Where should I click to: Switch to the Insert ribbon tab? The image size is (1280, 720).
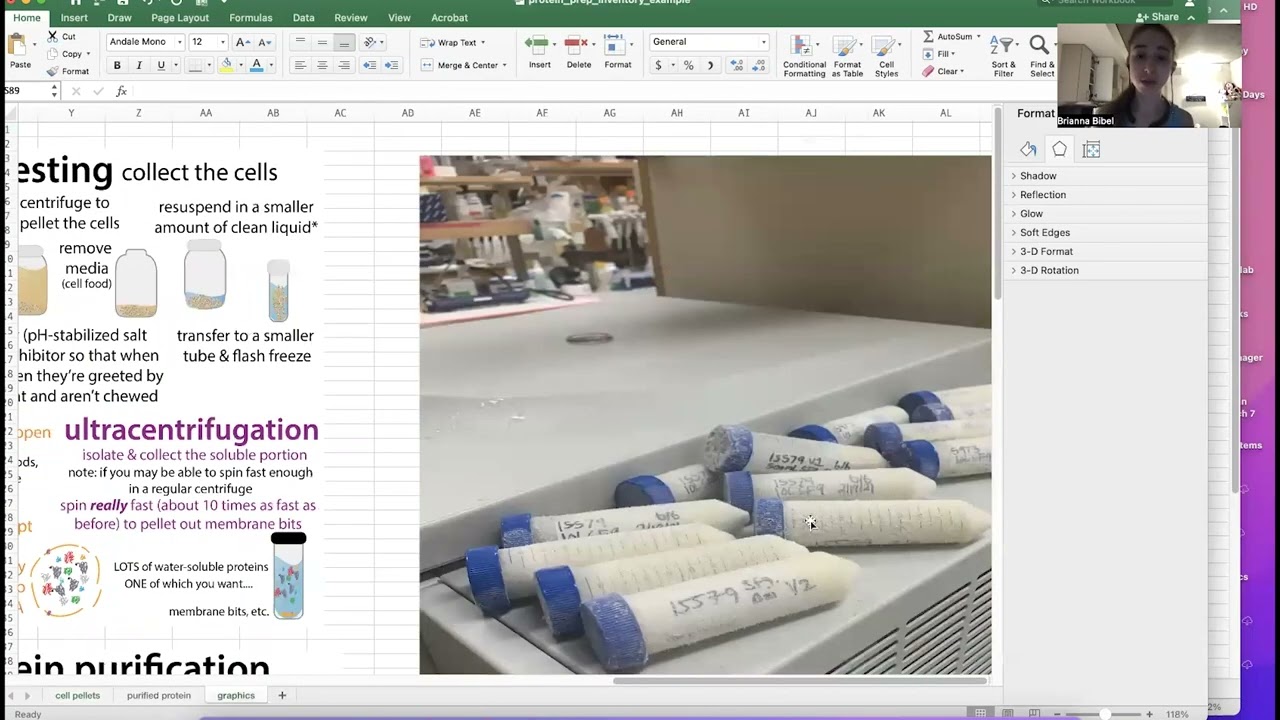pyautogui.click(x=74, y=18)
